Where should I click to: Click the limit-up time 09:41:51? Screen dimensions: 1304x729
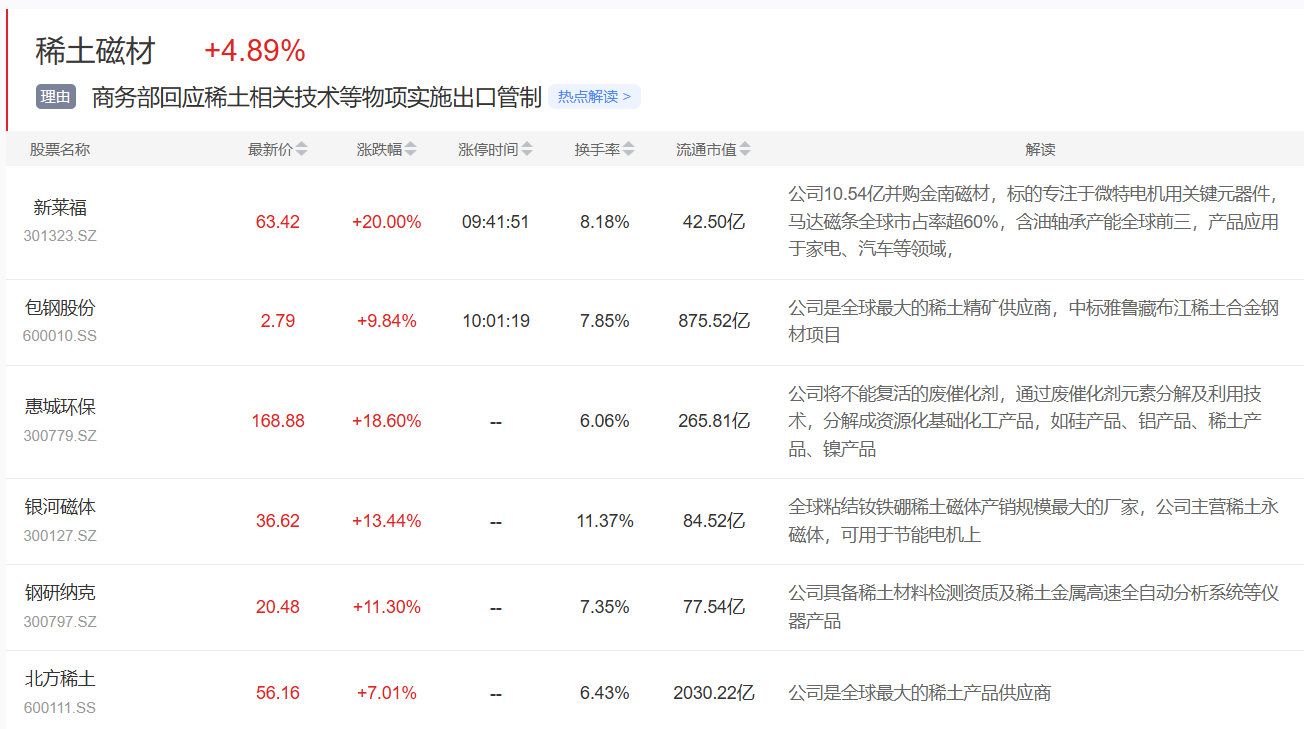click(496, 222)
